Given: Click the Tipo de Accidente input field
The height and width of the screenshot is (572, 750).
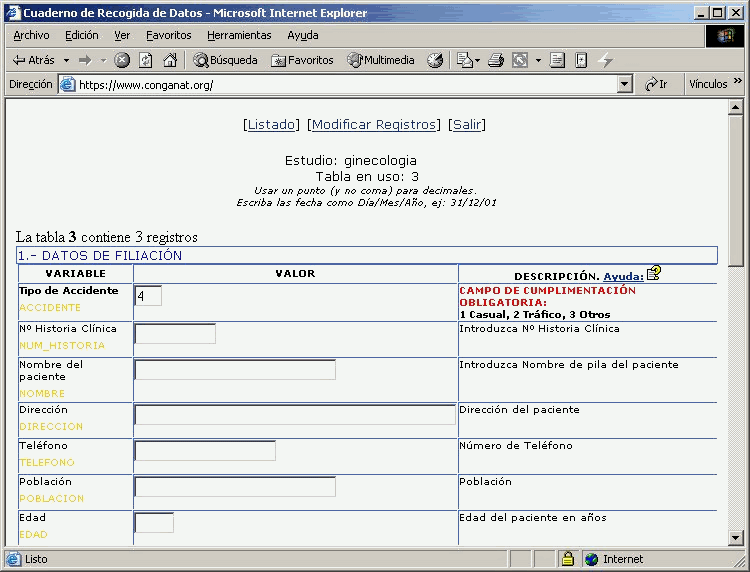Looking at the screenshot, I should [148, 296].
